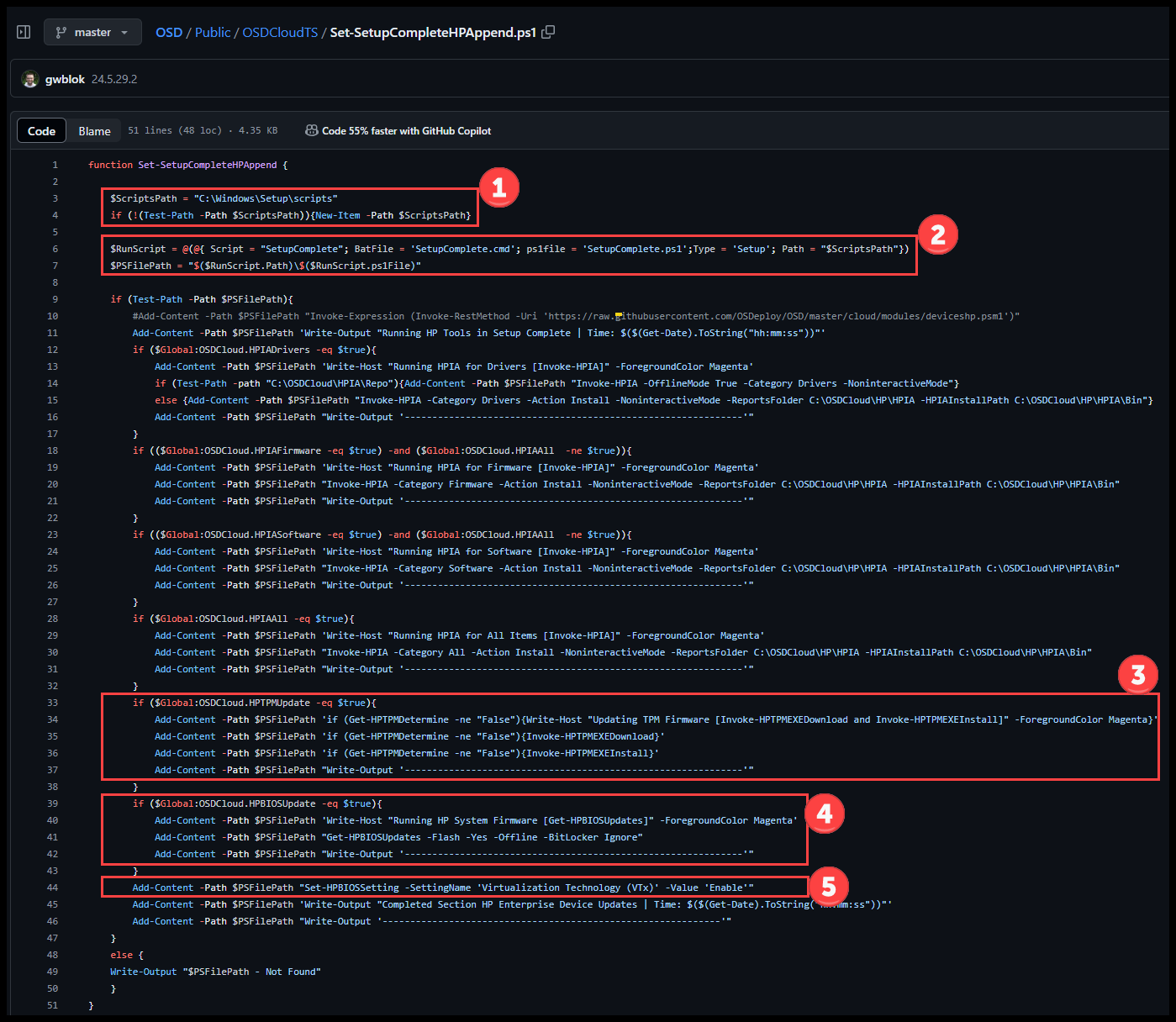
Task: Open the gwblok author profile link
Action: coord(65,79)
